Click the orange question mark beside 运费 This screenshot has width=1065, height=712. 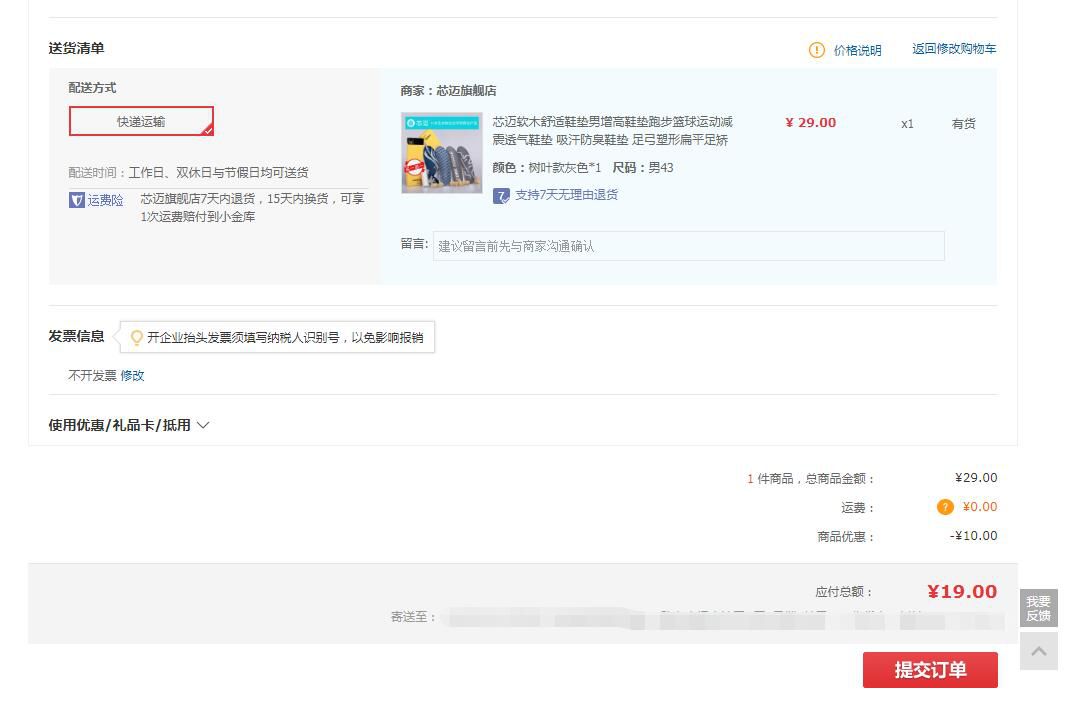click(x=945, y=507)
